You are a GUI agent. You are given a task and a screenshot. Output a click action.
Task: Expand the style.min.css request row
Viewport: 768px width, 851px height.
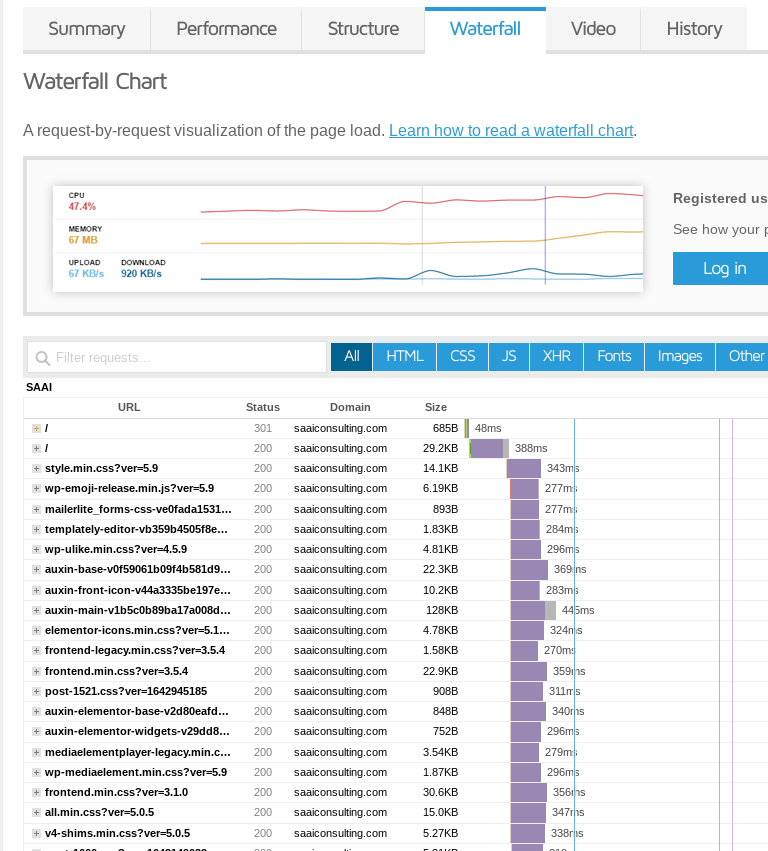pos(36,468)
